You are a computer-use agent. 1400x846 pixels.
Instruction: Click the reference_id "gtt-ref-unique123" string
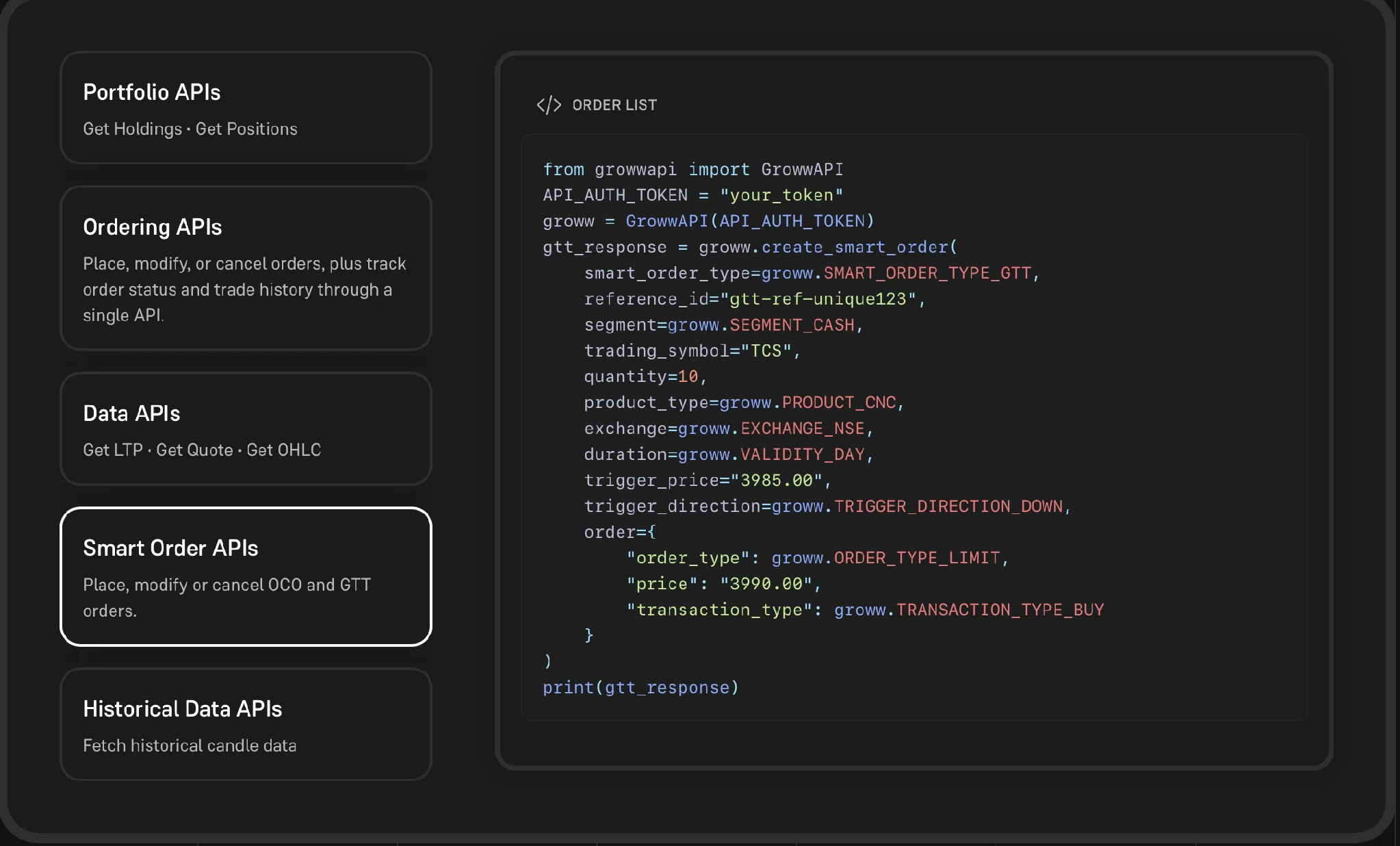coord(818,299)
